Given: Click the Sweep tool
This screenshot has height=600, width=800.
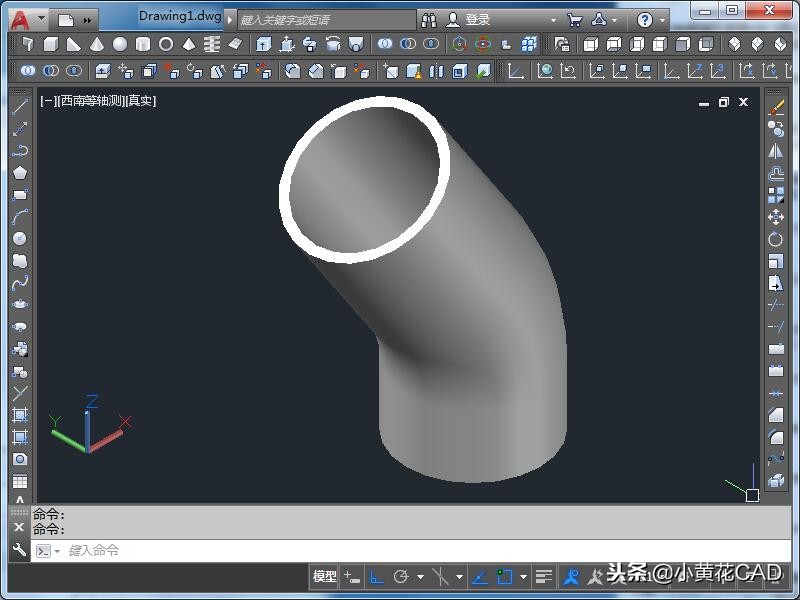Looking at the screenshot, I should 310,45.
